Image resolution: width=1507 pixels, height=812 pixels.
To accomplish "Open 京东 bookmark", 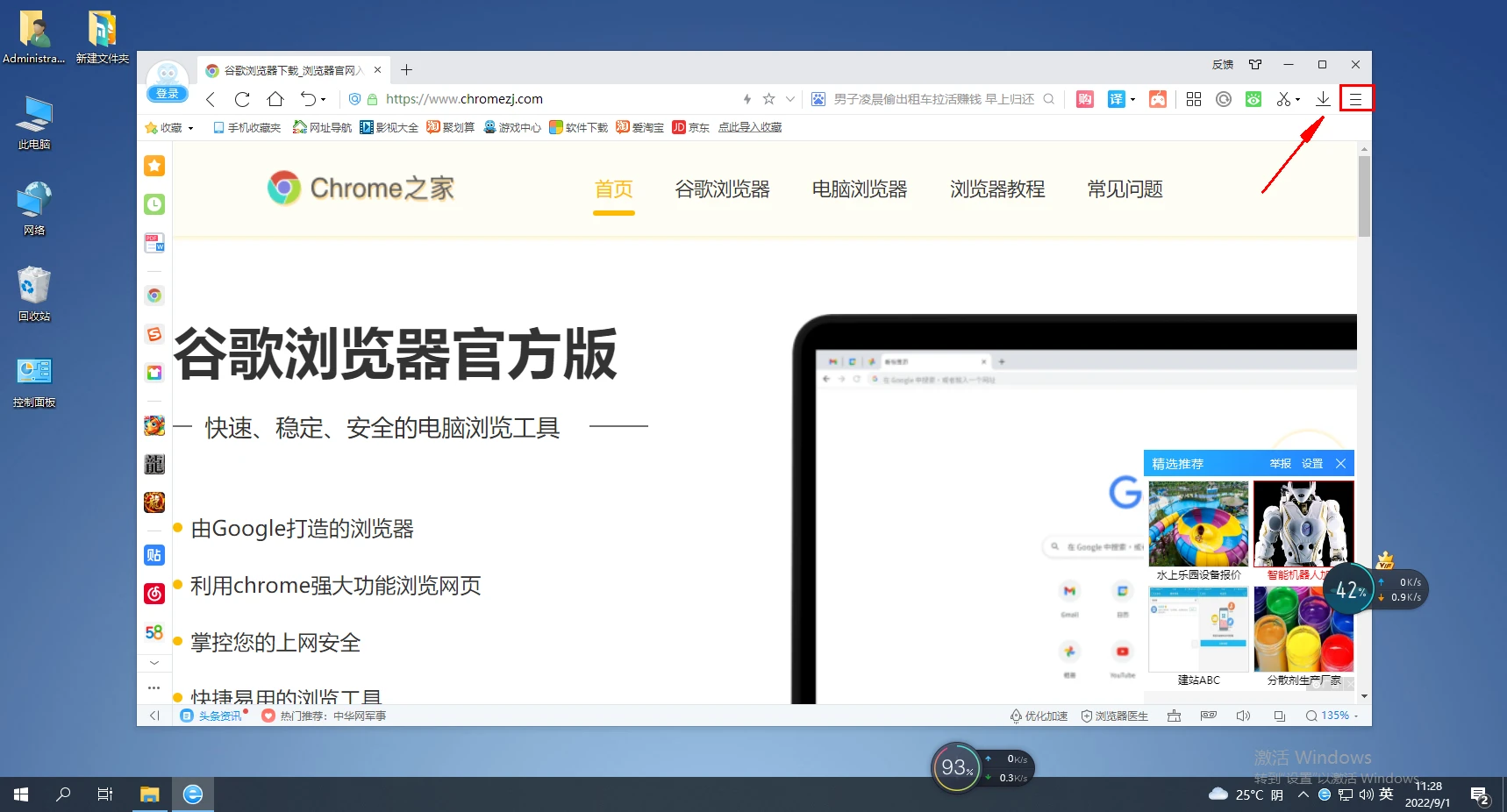I will point(690,128).
